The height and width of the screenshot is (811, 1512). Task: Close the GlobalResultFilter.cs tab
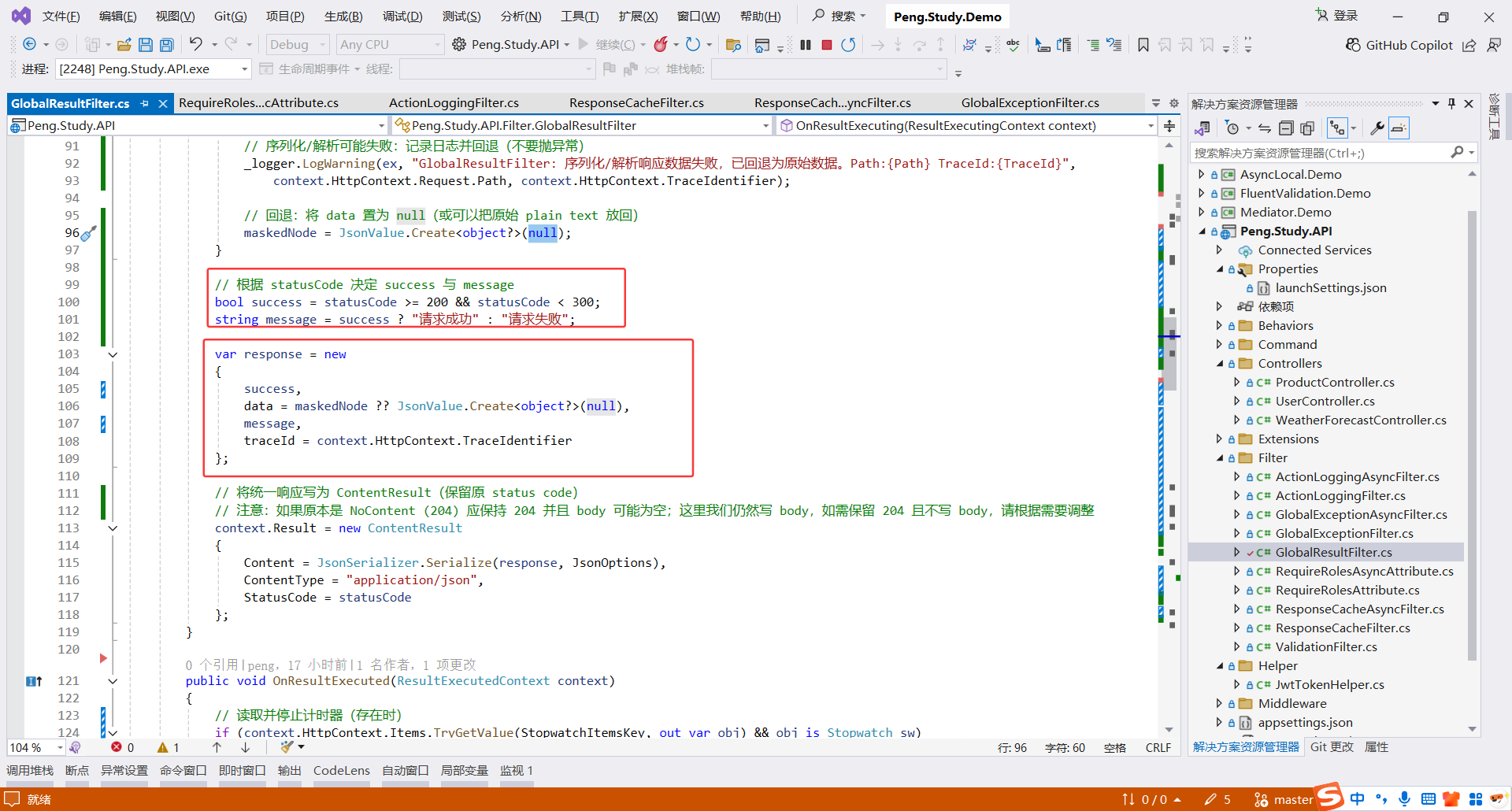click(x=163, y=103)
